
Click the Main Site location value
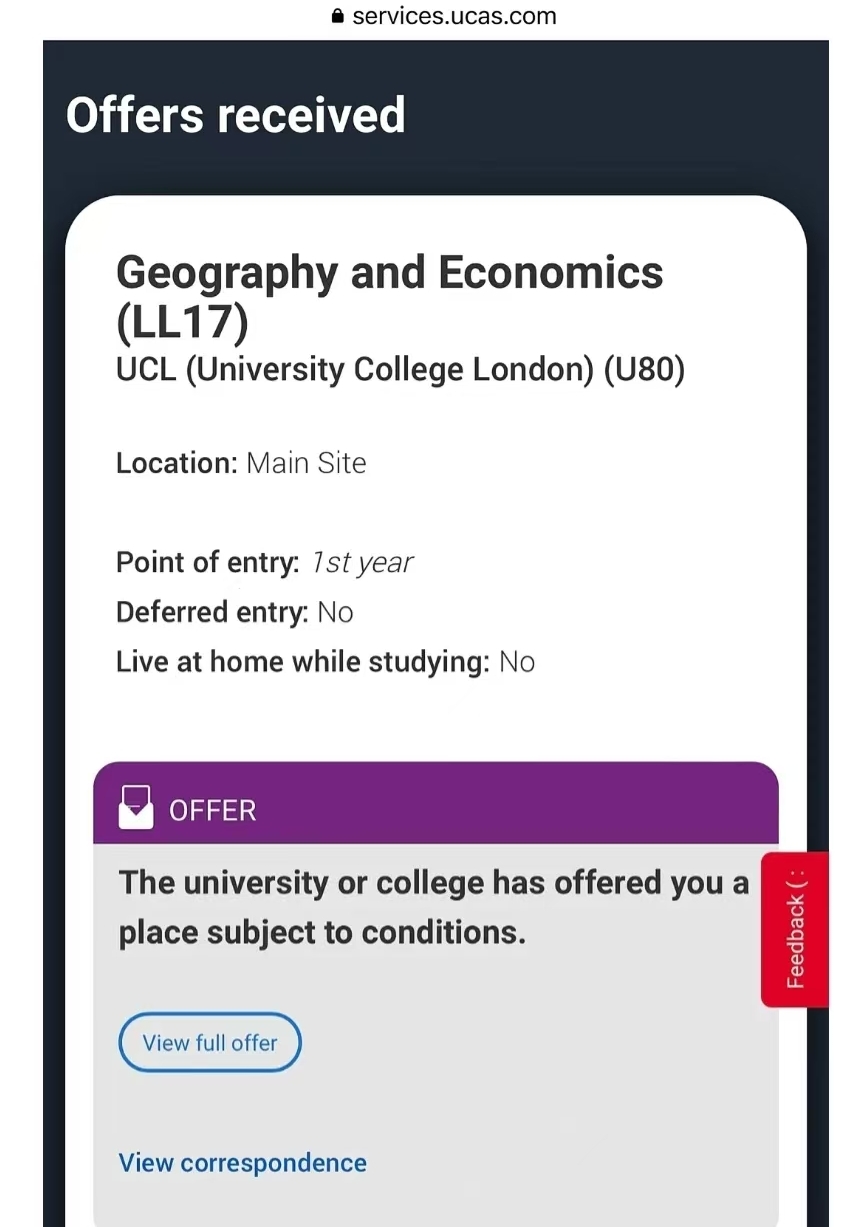point(306,463)
